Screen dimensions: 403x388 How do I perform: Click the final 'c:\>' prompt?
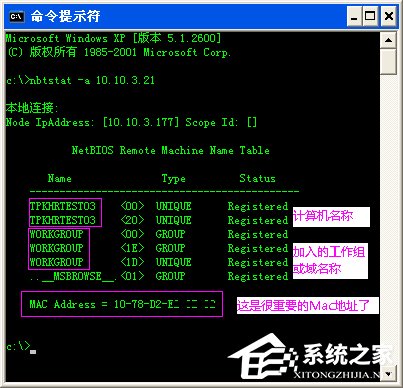(x=18, y=346)
